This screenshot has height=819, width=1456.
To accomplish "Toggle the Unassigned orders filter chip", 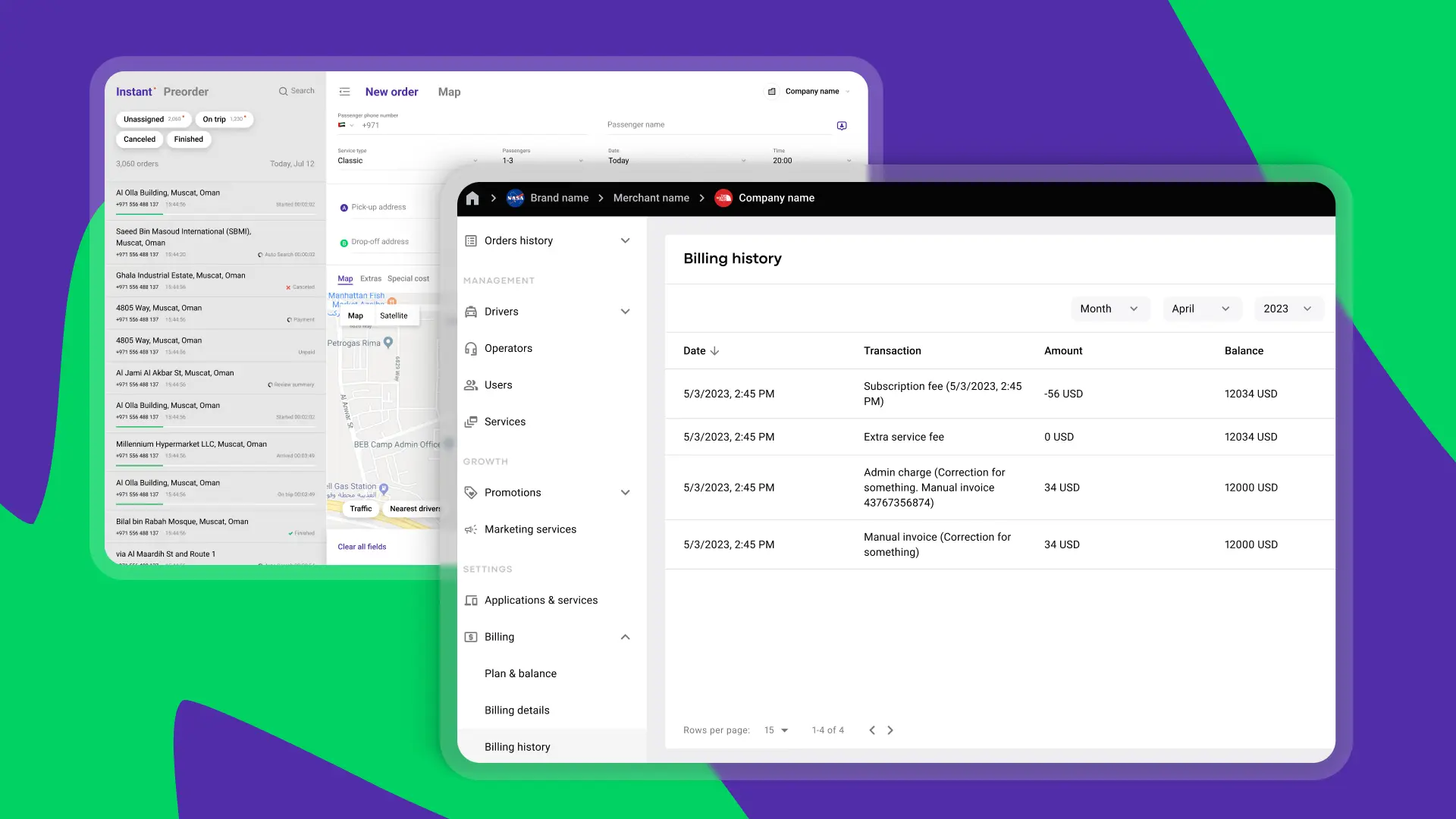I will (x=152, y=119).
